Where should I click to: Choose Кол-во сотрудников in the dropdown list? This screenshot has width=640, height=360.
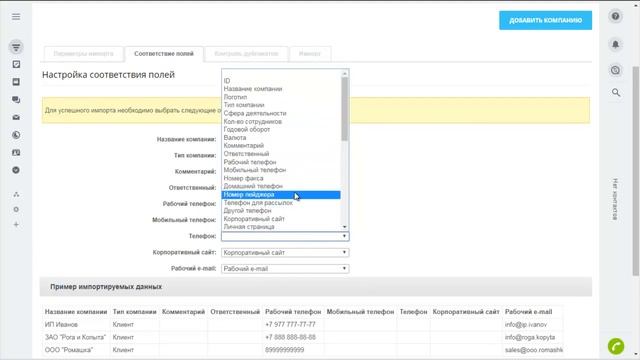coord(281,122)
